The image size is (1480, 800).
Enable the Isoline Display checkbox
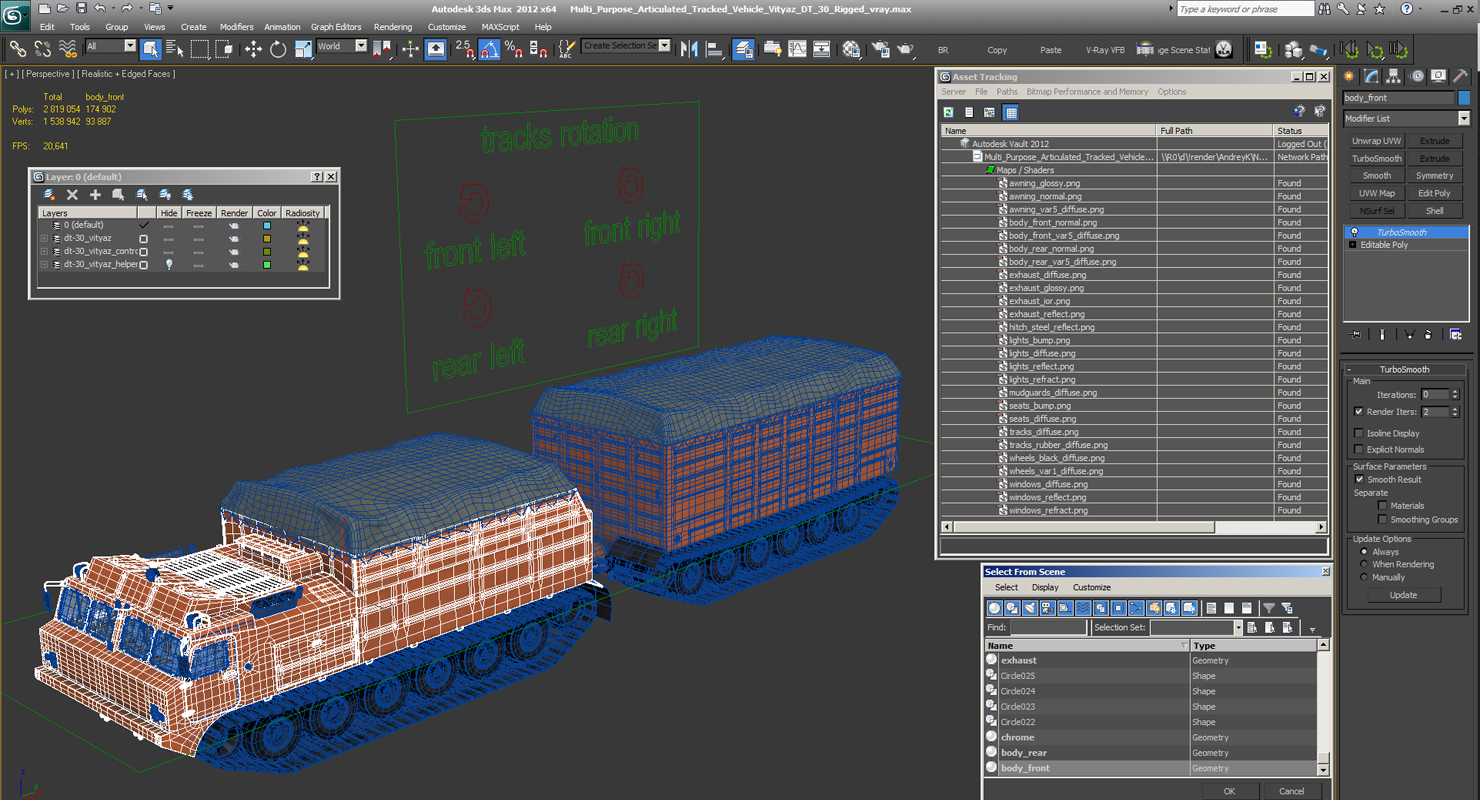tap(1358, 433)
